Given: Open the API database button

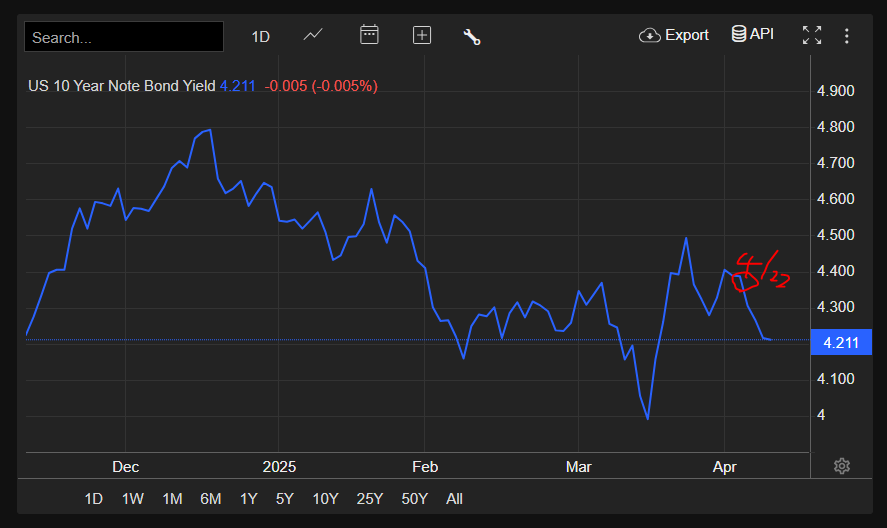Looking at the screenshot, I should 753,35.
